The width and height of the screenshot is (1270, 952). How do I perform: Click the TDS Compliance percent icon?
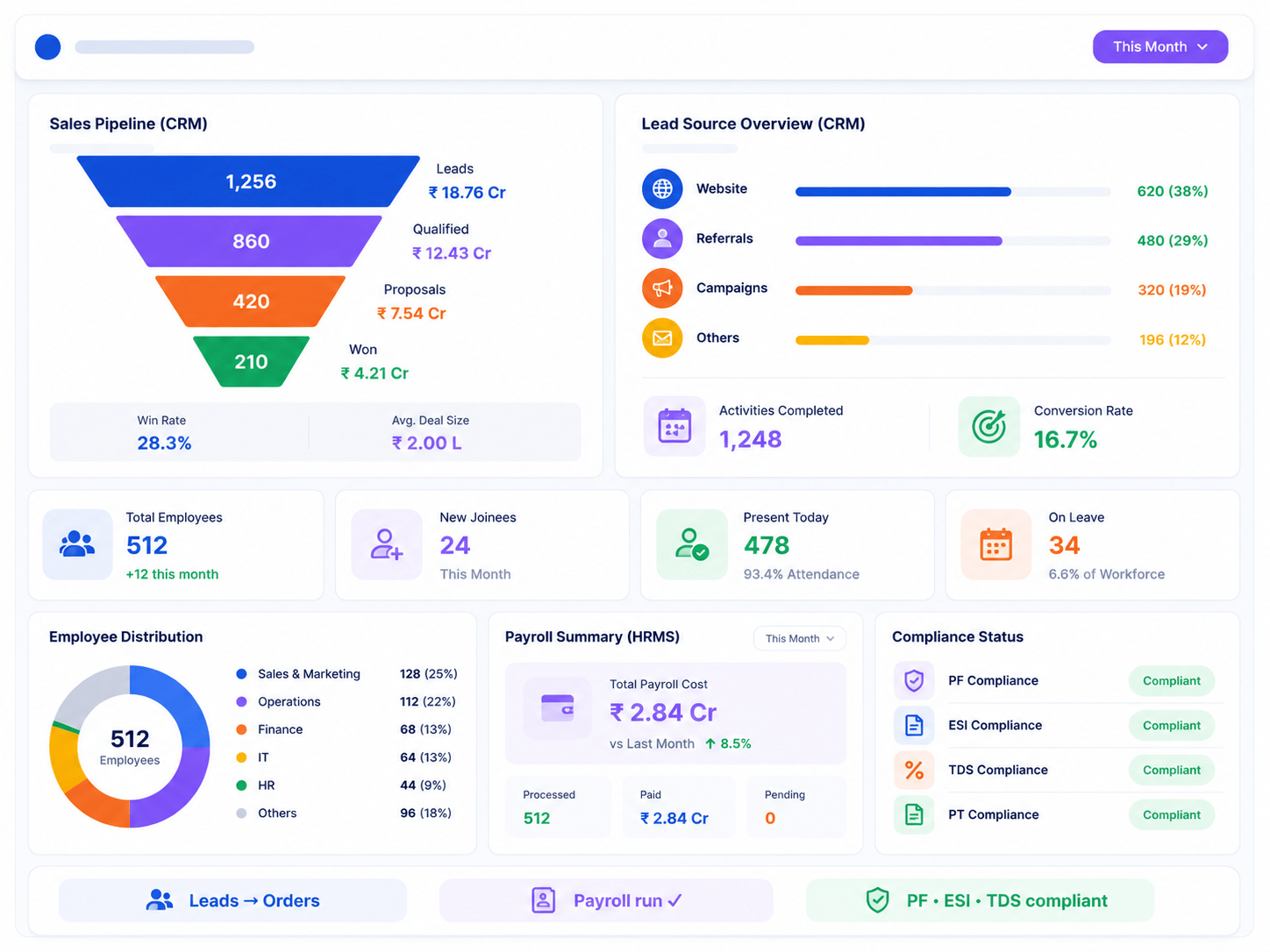[914, 770]
